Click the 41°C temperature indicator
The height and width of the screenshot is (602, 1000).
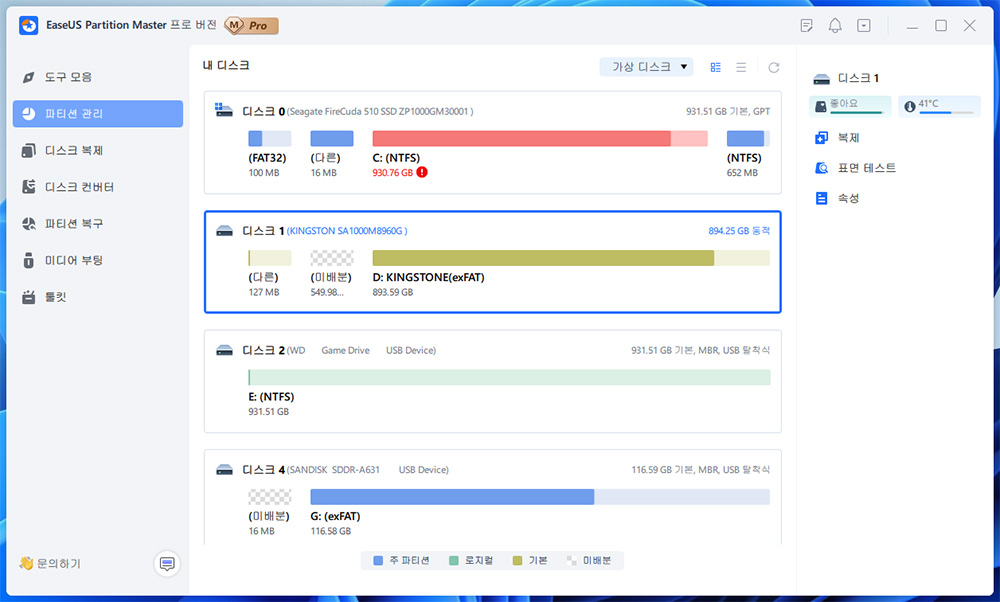[x=939, y=106]
